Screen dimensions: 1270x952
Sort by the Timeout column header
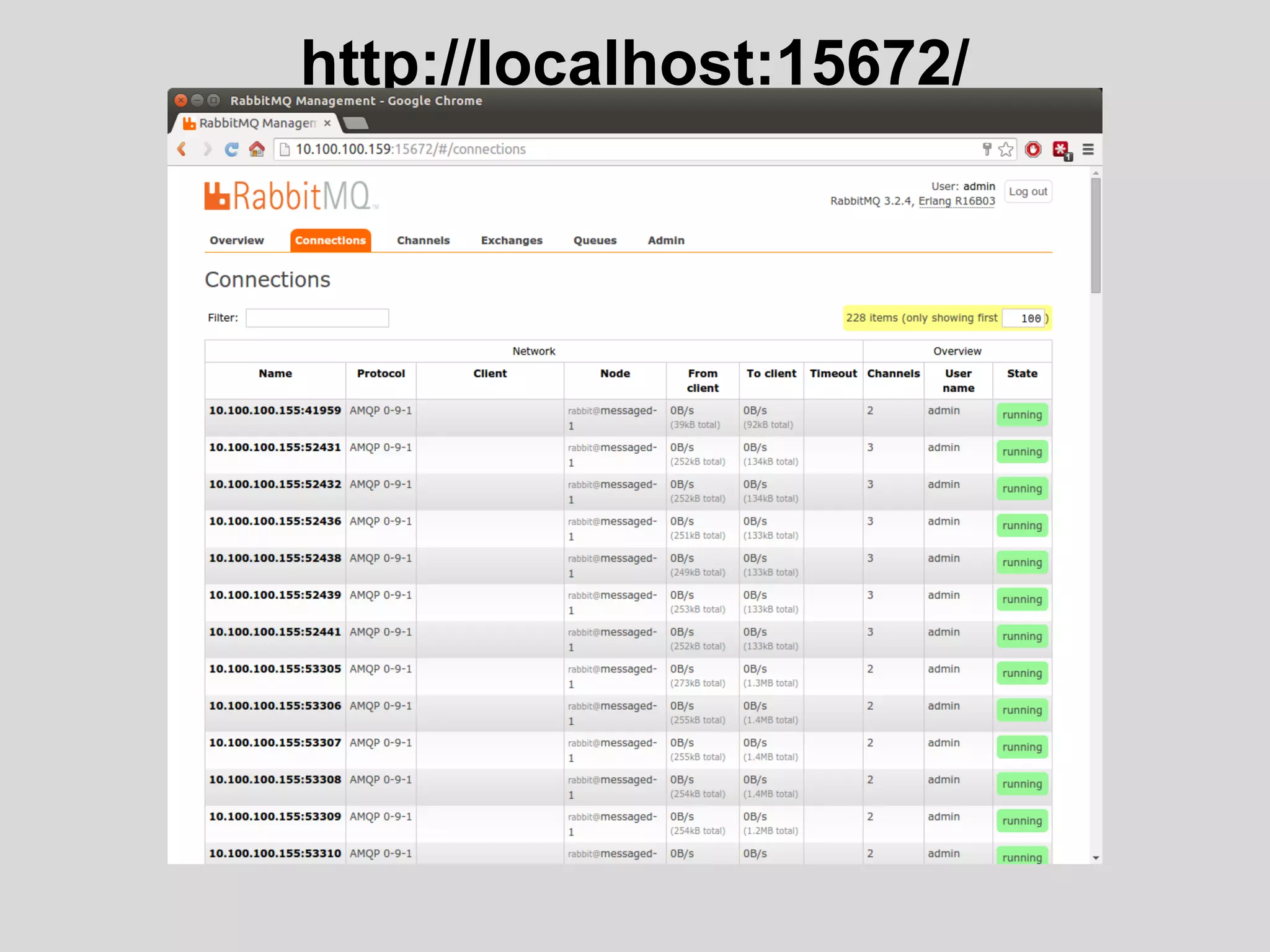pos(833,374)
